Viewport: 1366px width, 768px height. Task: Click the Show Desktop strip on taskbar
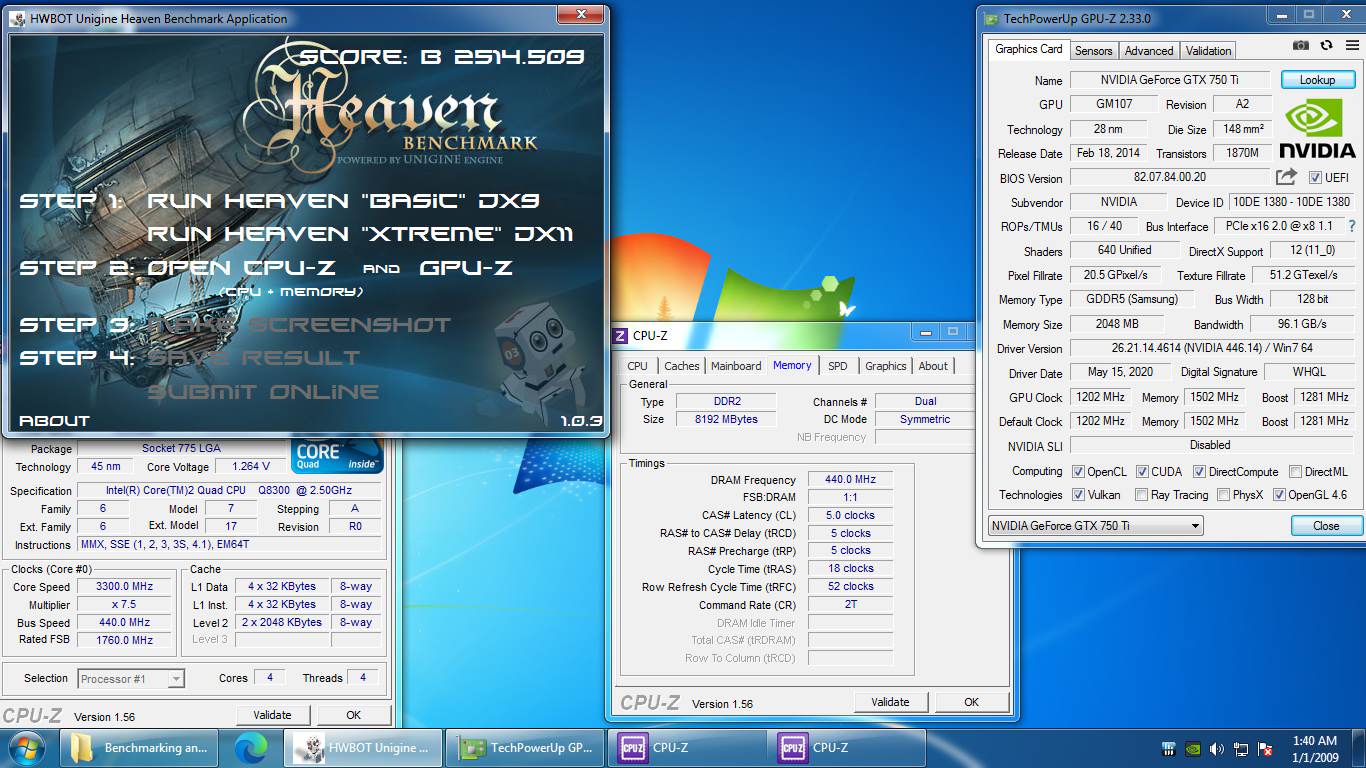1359,749
